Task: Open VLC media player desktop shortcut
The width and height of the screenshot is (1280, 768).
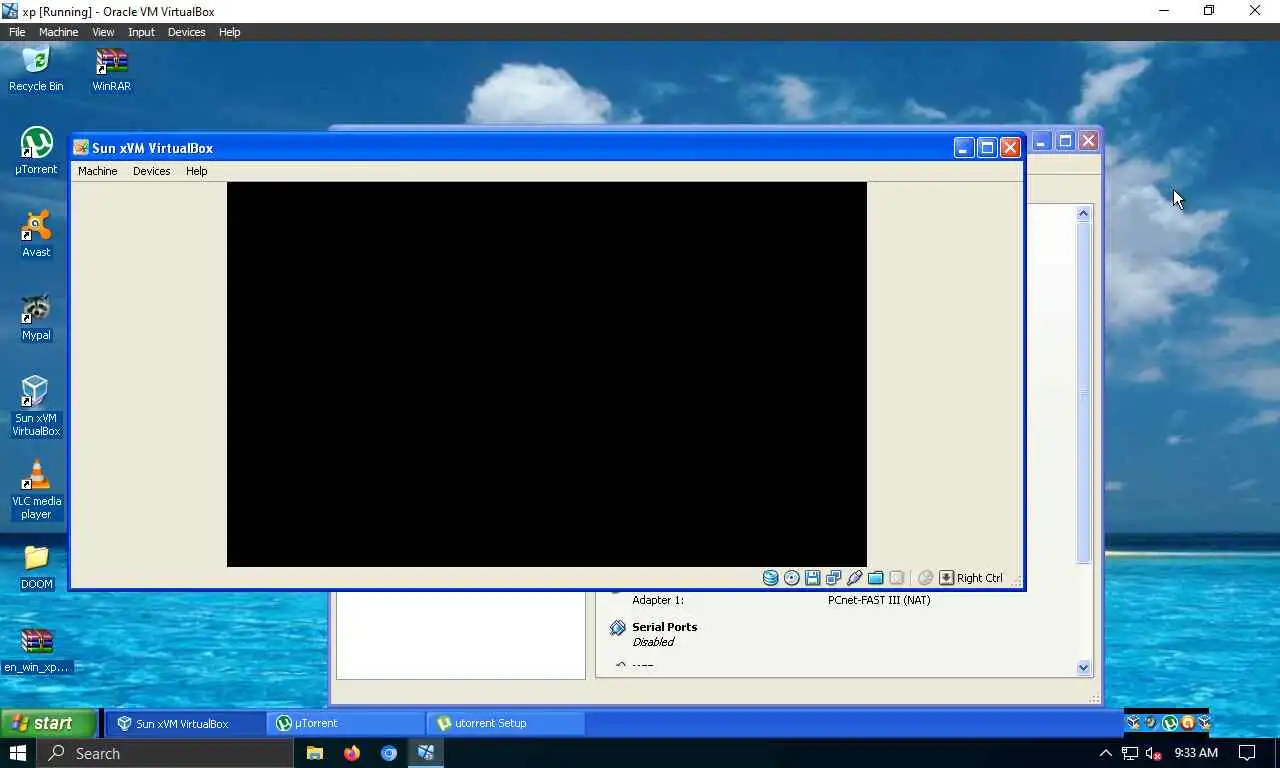Action: (36, 489)
